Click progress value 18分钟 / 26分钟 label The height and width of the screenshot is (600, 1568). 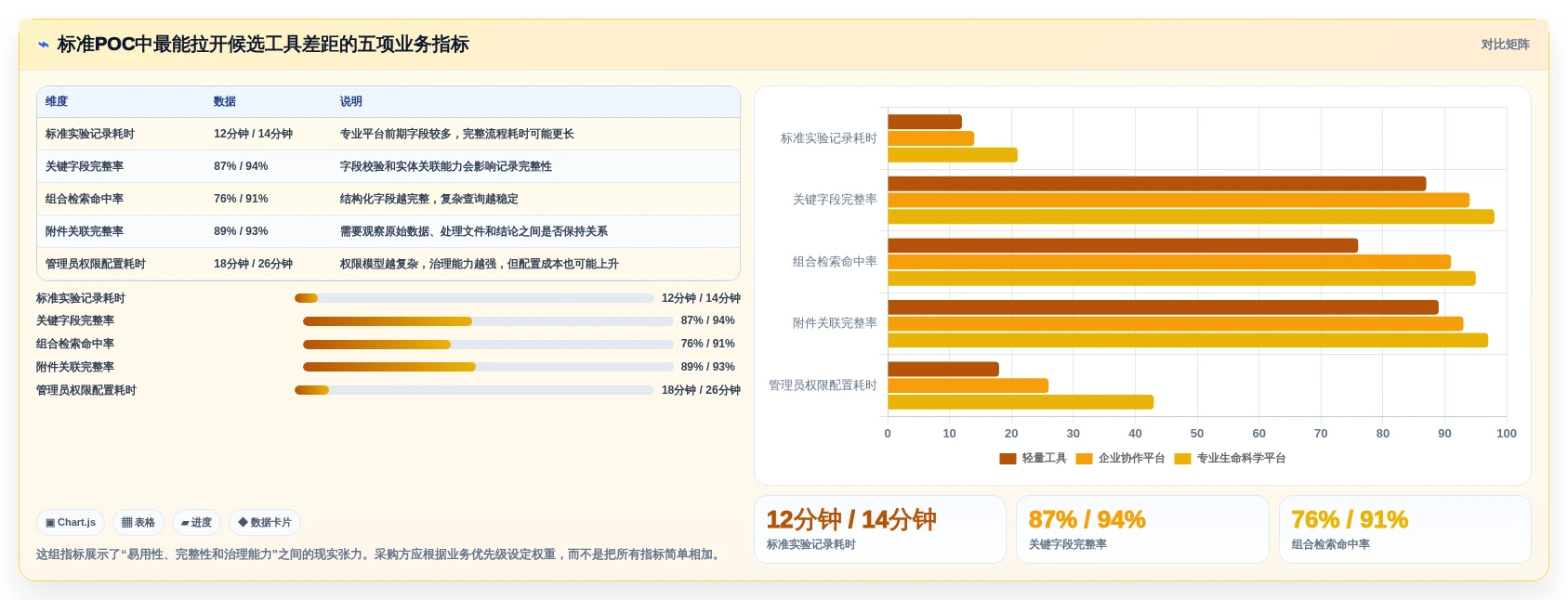701,390
